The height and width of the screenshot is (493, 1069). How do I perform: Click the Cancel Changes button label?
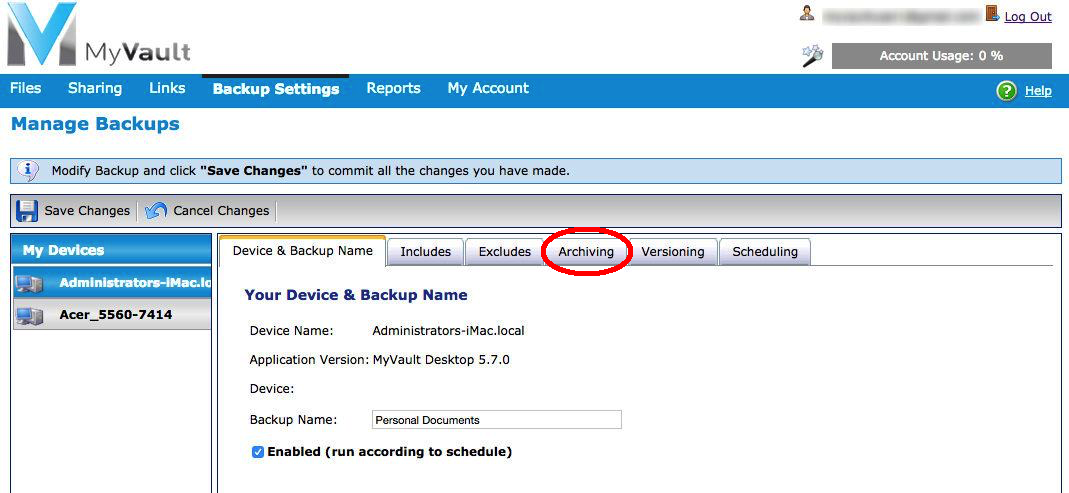coord(221,211)
